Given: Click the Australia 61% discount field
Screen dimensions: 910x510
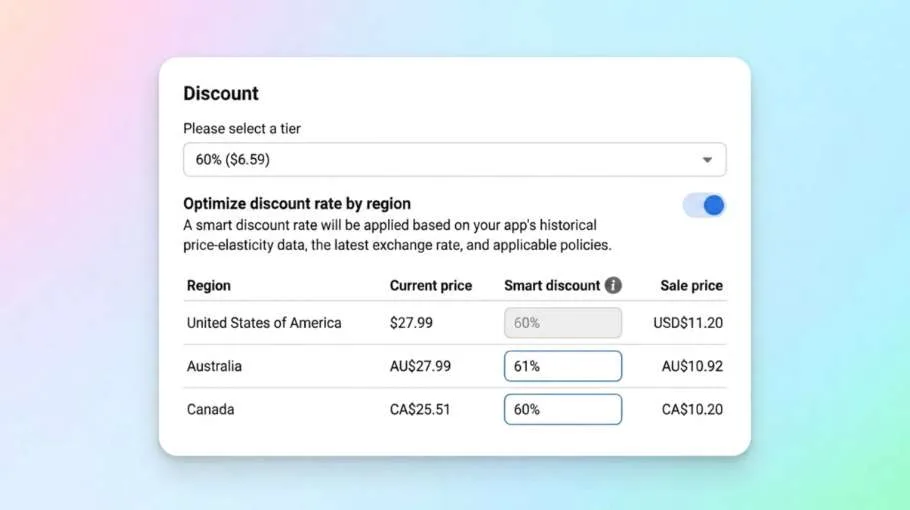Looking at the screenshot, I should click(x=562, y=366).
